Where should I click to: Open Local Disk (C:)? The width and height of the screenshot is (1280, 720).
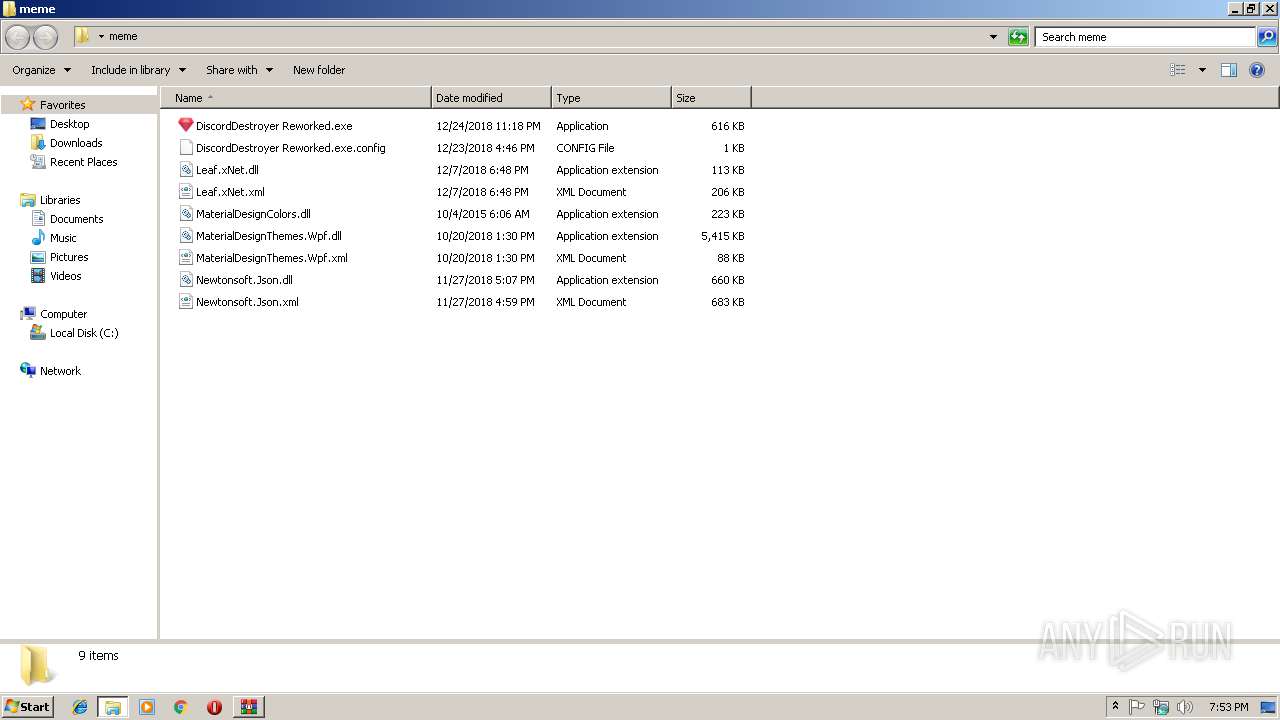84,333
